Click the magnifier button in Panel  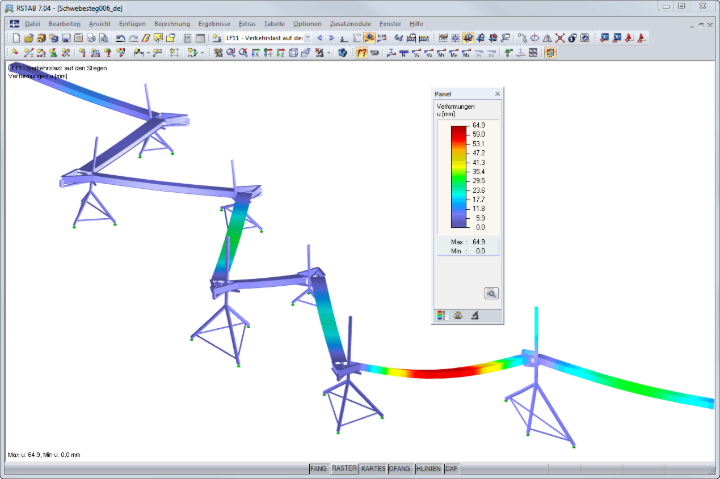[491, 293]
